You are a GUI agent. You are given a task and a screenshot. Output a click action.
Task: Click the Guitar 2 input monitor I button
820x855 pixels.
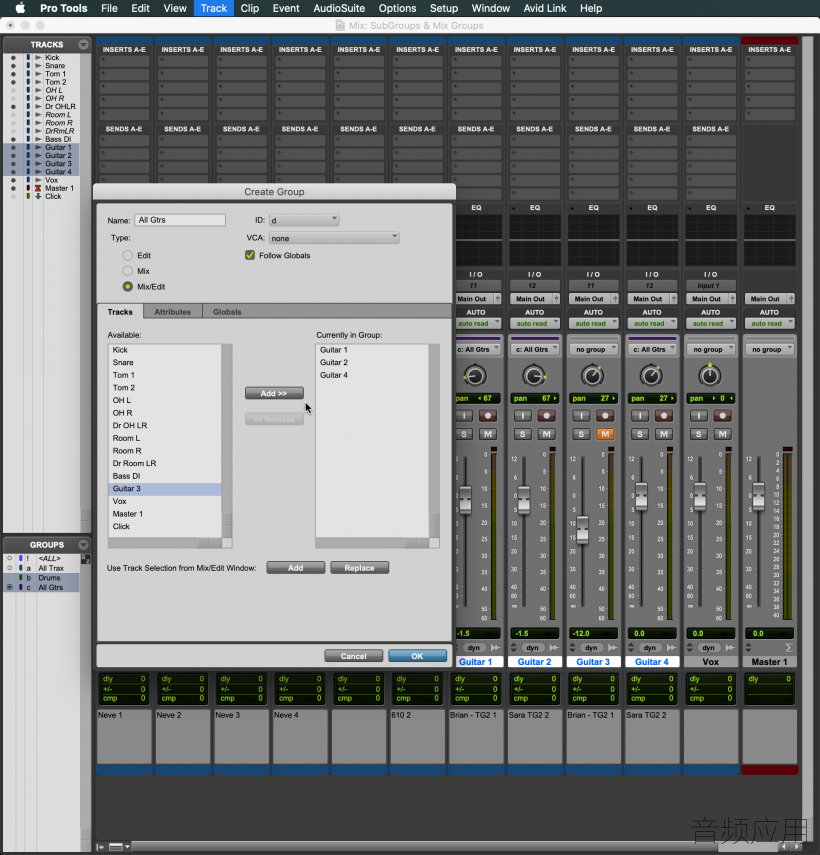point(522,416)
